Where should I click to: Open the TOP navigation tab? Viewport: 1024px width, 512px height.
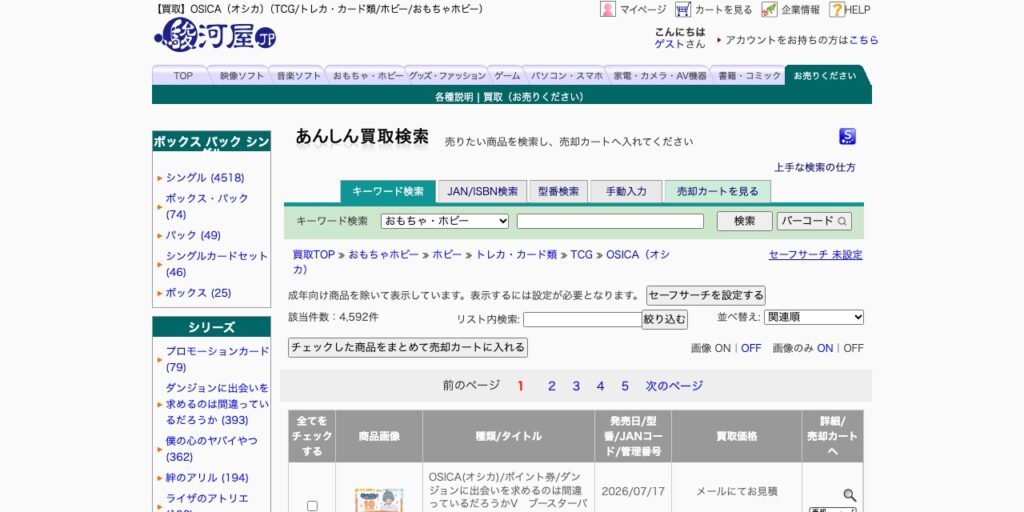point(183,76)
